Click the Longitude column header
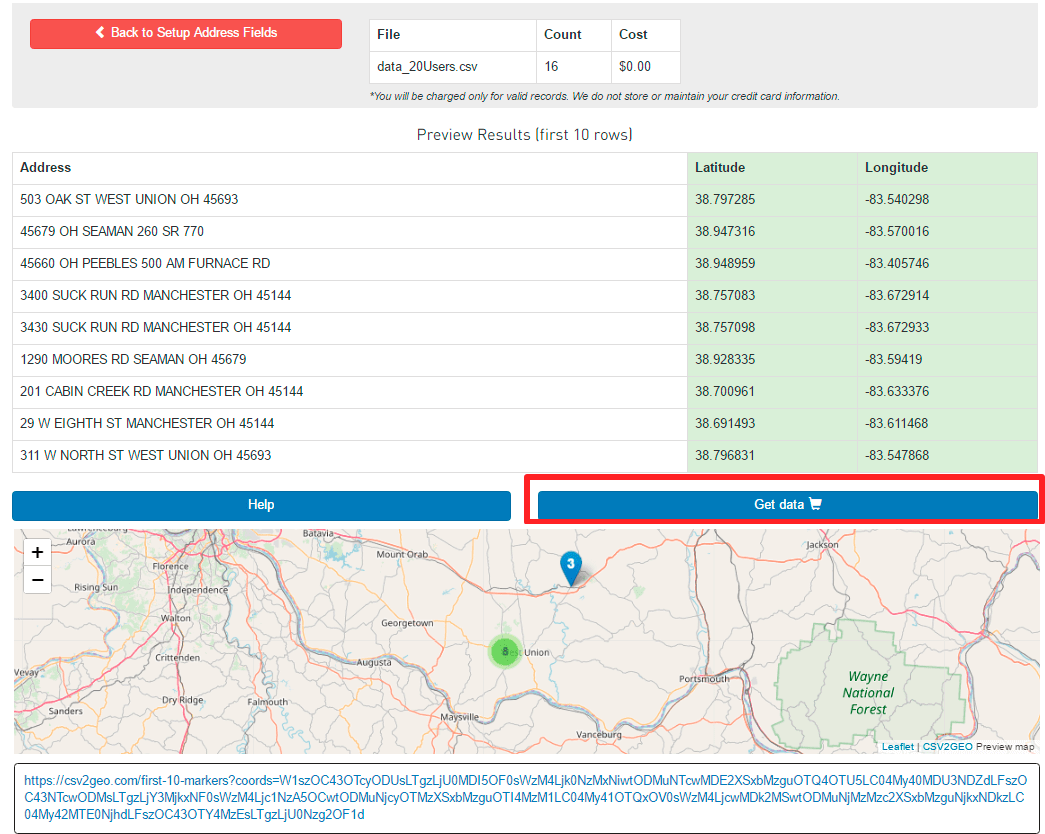The width and height of the screenshot is (1045, 834). pyautogui.click(x=947, y=168)
